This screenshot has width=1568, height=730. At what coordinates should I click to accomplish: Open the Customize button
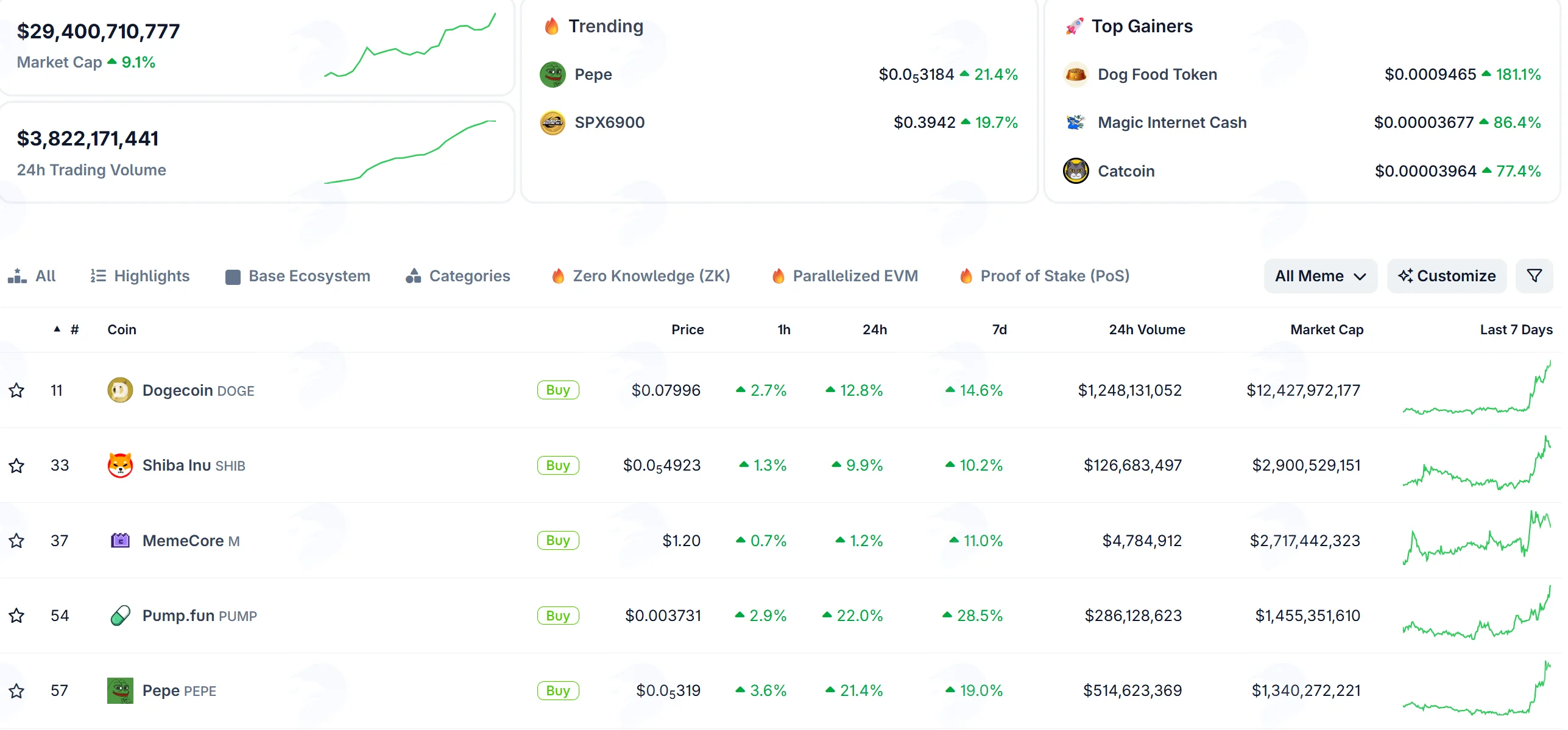click(x=1447, y=276)
